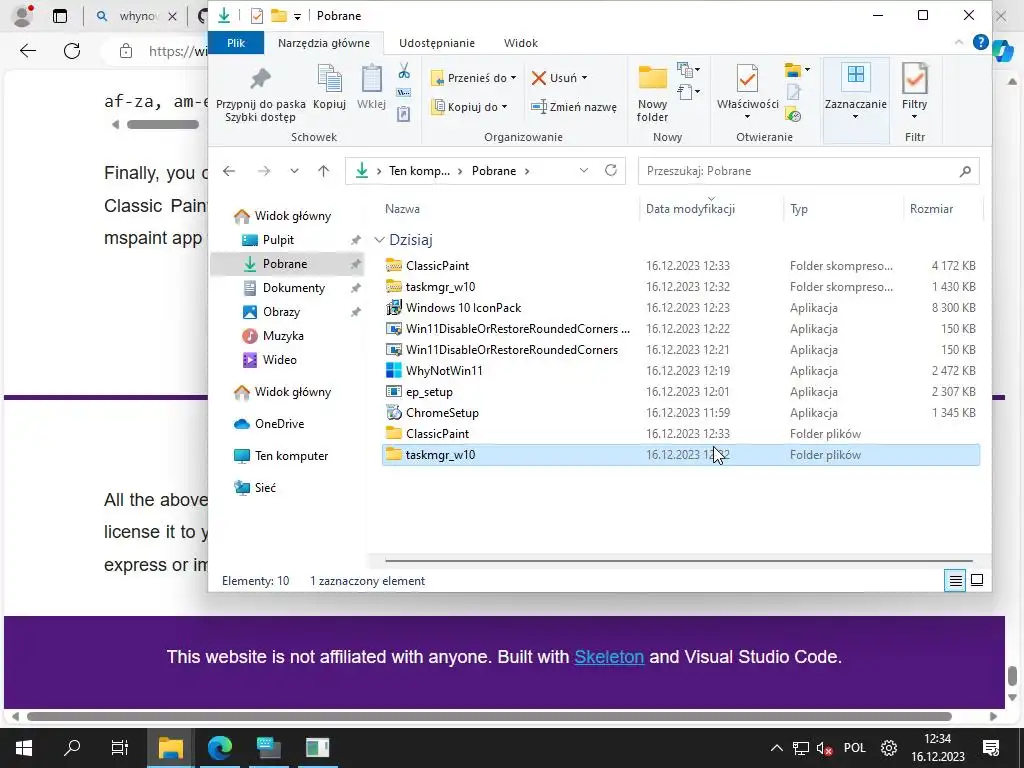Open the notifications center in taskbar
The width and height of the screenshot is (1024, 768).
pos(991,748)
